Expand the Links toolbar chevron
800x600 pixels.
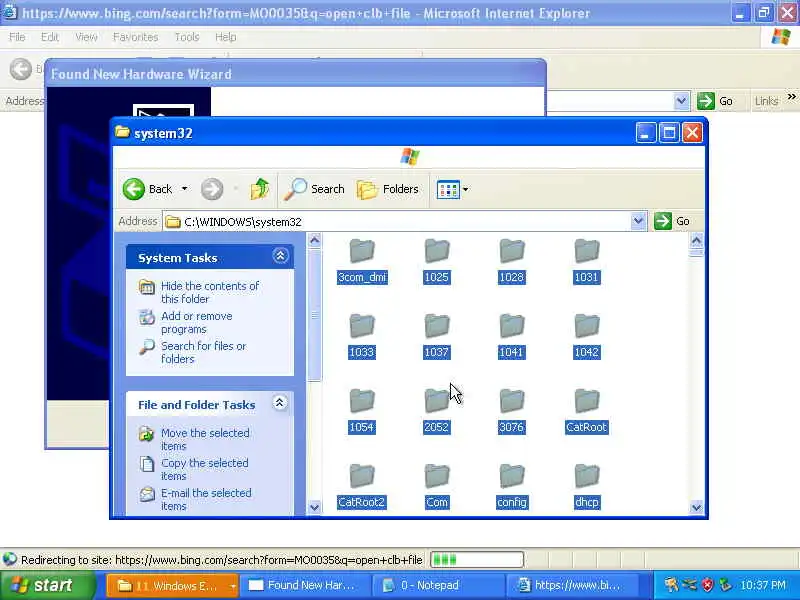point(791,96)
